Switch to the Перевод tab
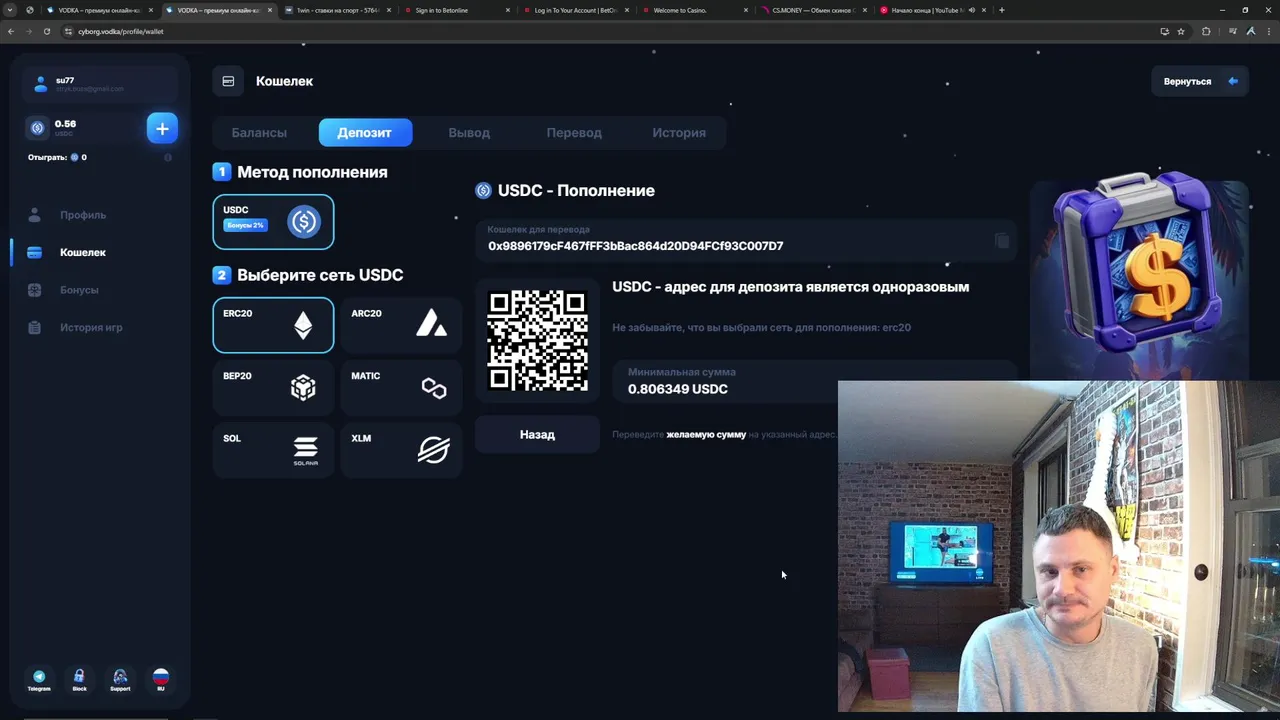The height and width of the screenshot is (720, 1280). 574,133
